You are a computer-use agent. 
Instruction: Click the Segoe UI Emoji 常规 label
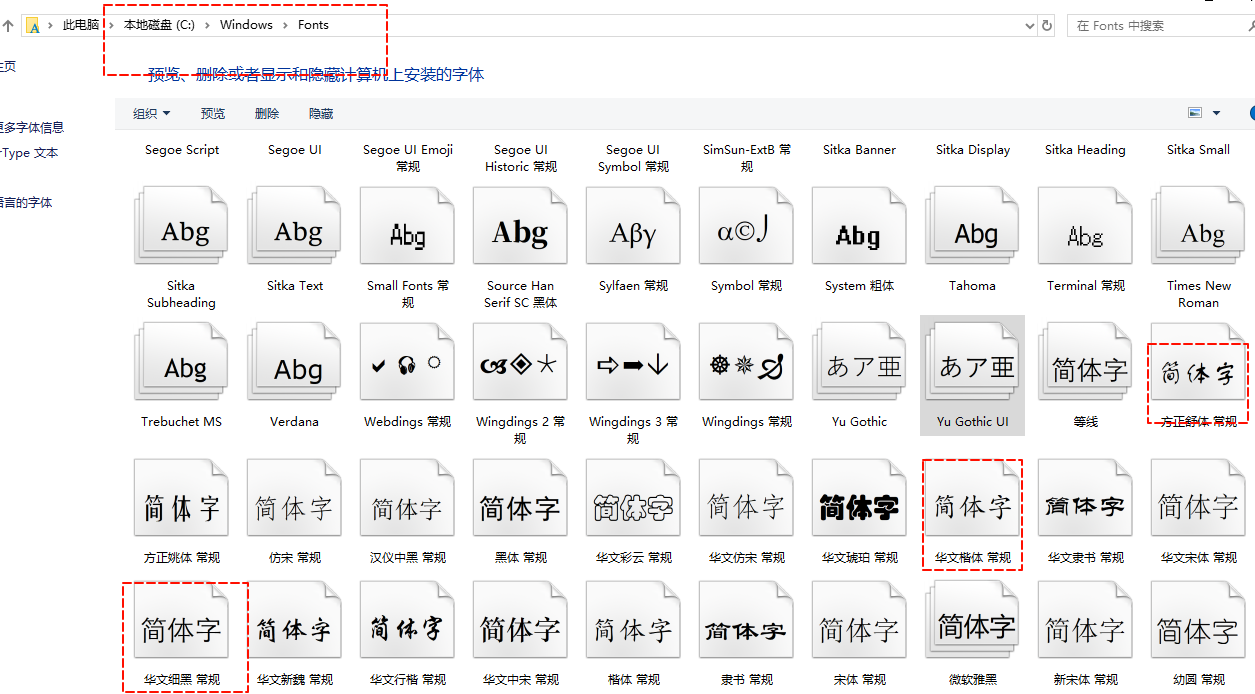click(x=408, y=158)
